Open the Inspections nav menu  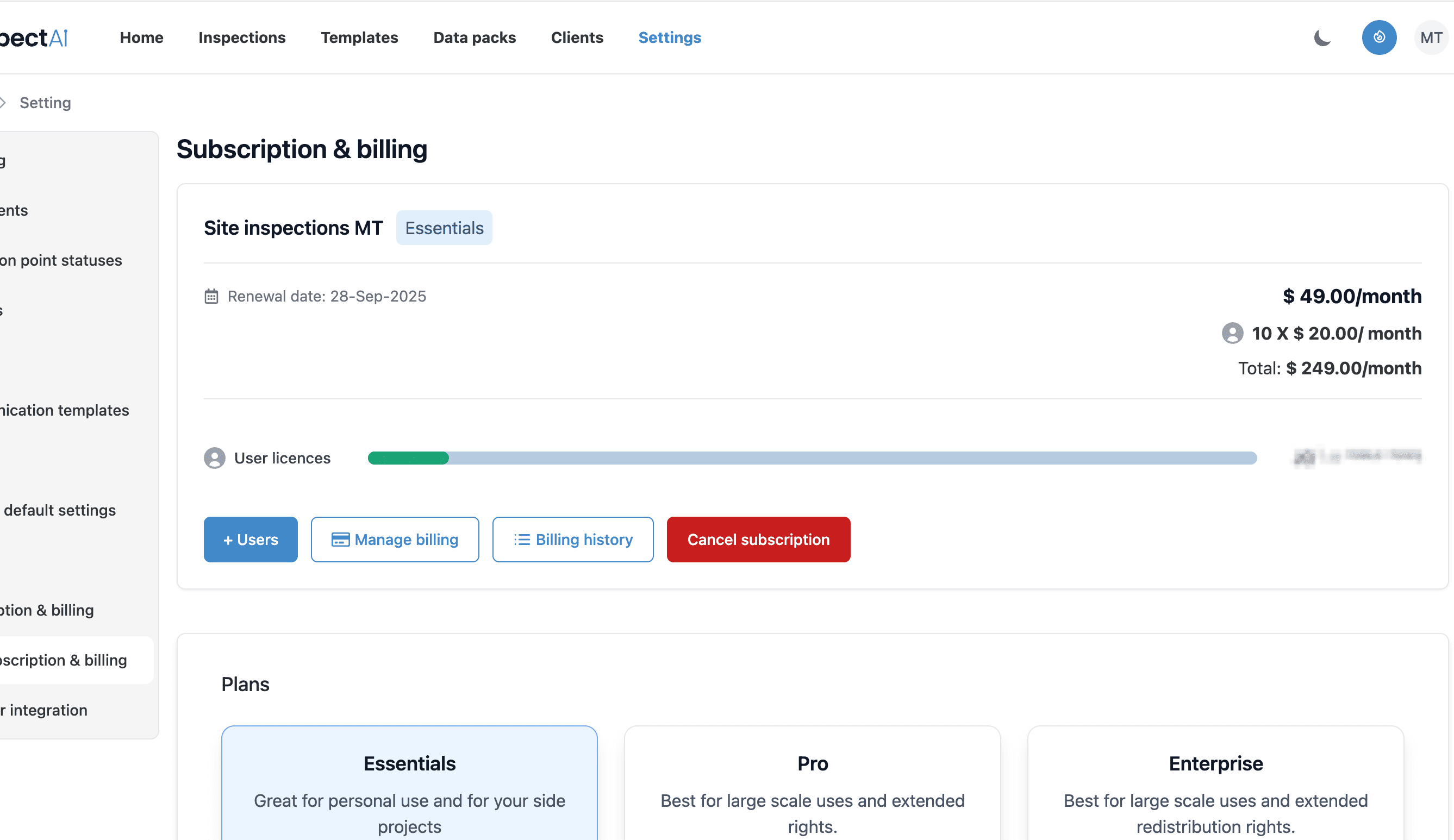[x=242, y=37]
